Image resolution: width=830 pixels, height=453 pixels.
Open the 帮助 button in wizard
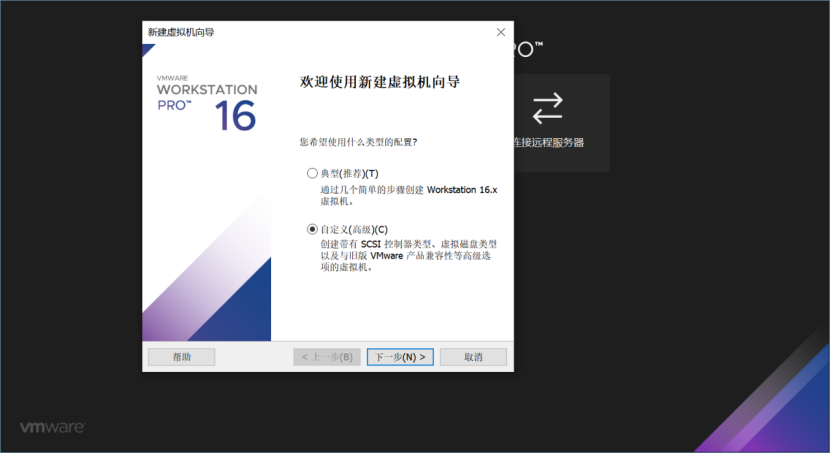click(182, 357)
